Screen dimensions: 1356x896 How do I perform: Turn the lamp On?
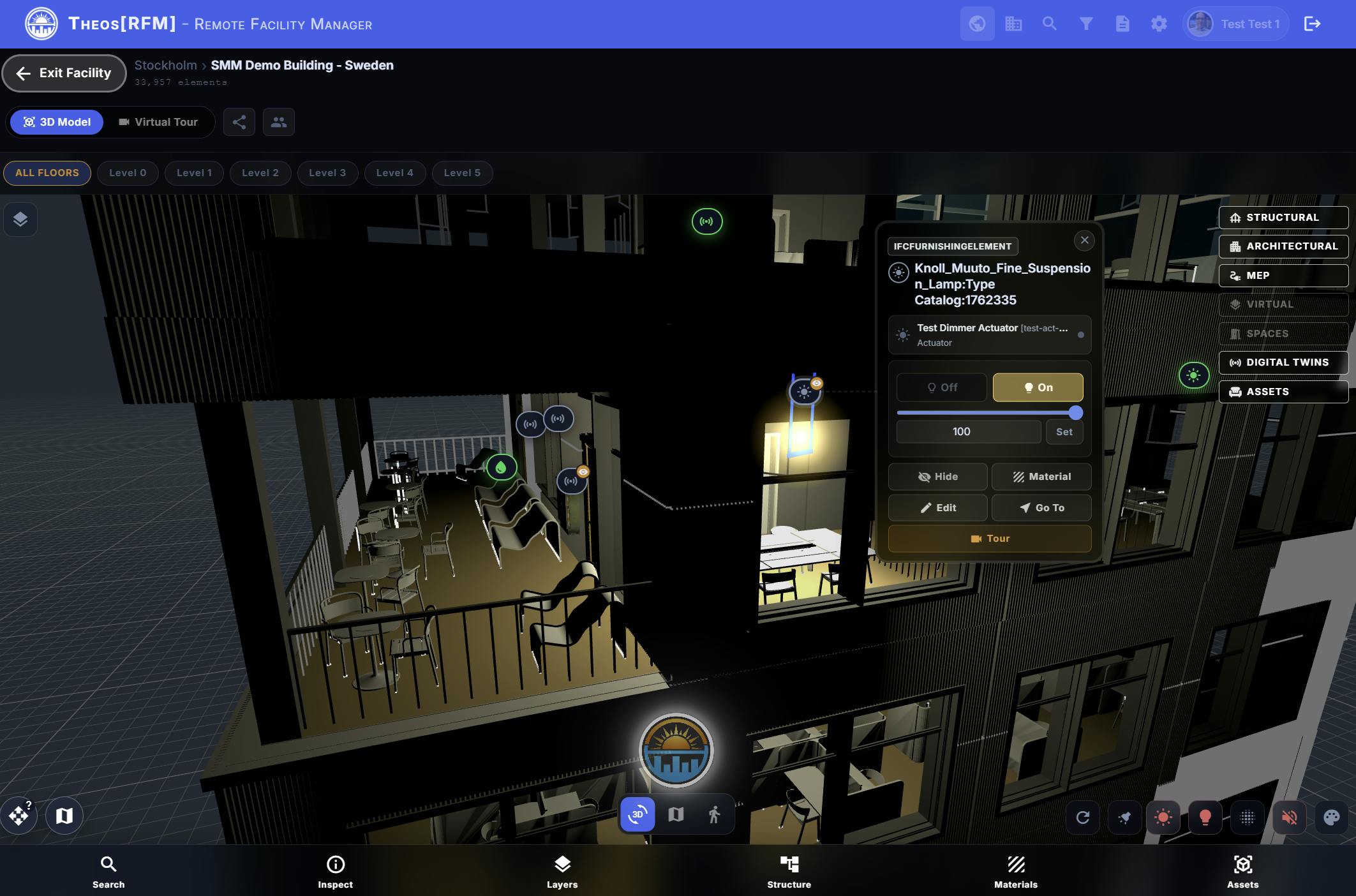pos(1038,387)
